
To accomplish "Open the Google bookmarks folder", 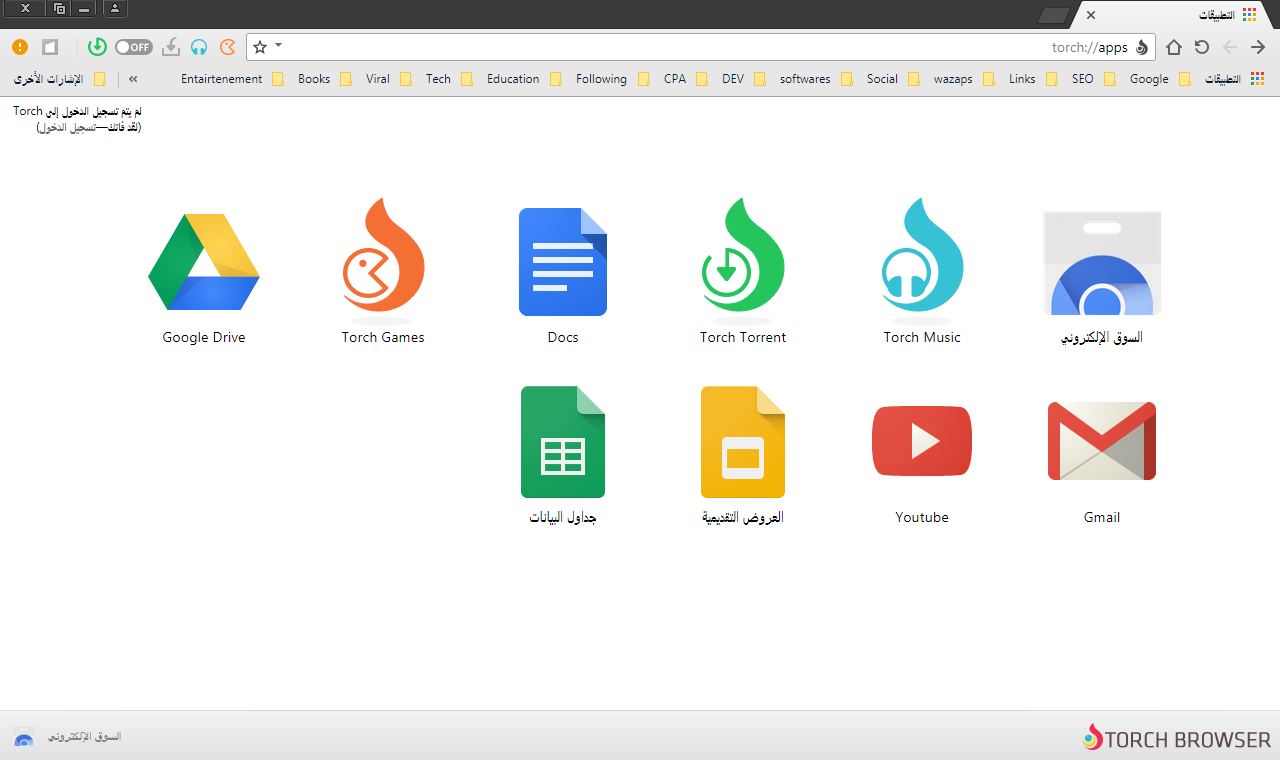I will click(1160, 79).
